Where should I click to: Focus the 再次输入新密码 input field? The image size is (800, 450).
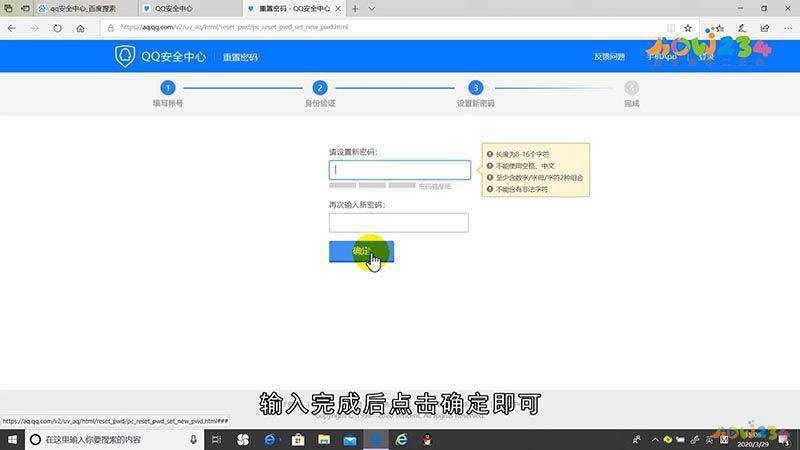399,223
